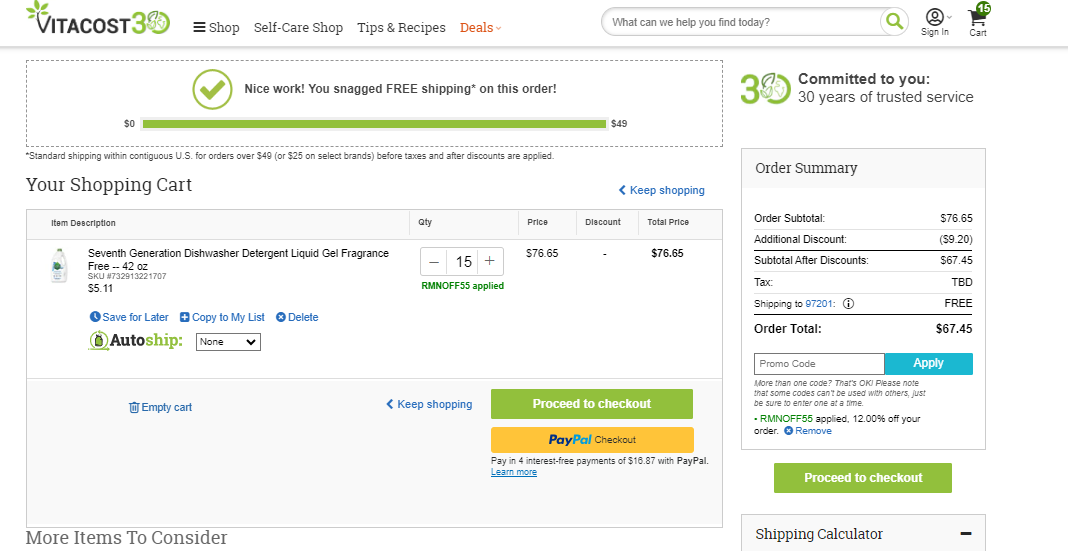Apply the promo code button
Screen dimensions: 1068x551
[x=928, y=364]
